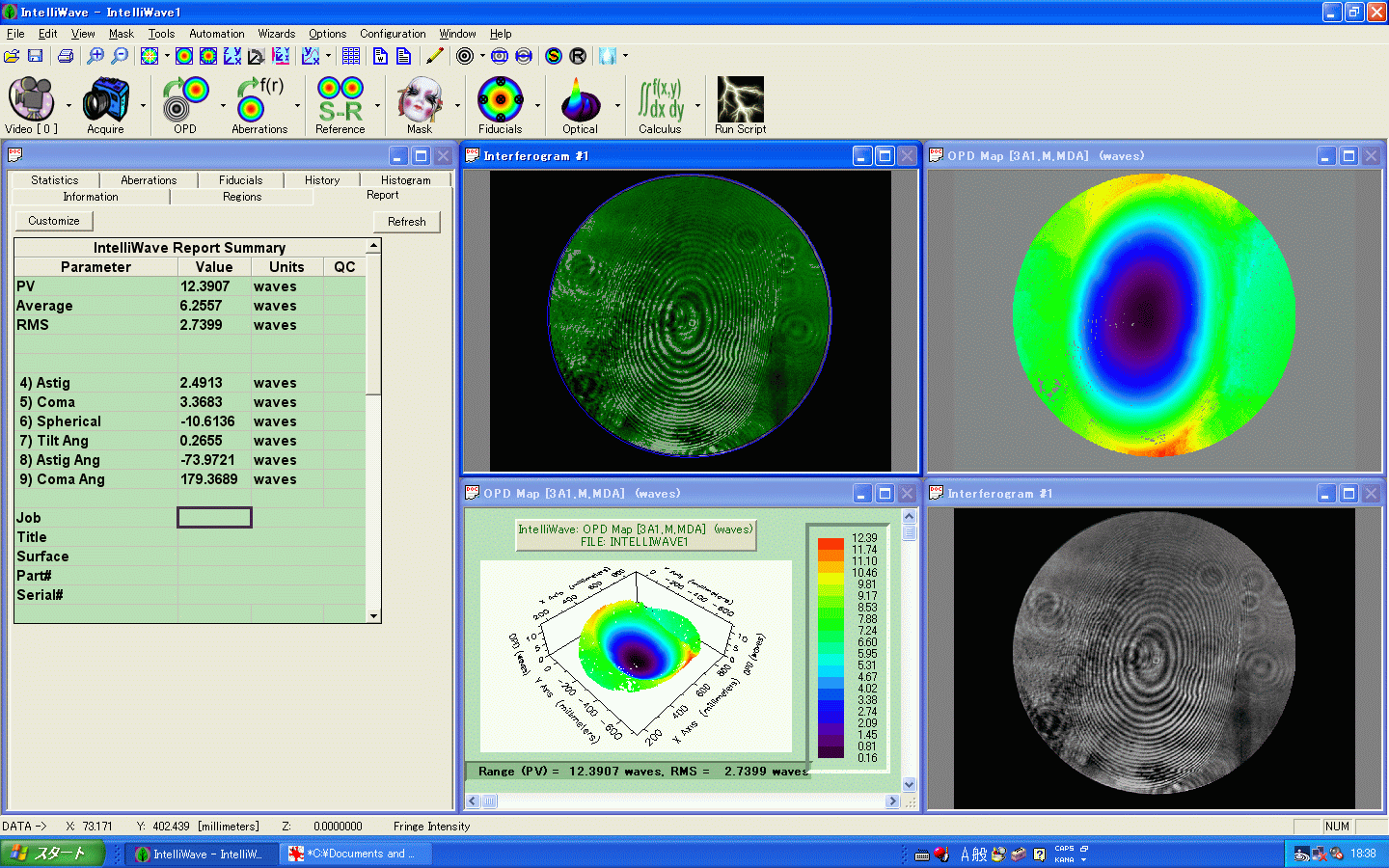Click the save floppy disk icon
This screenshot has width=1389, height=868.
pos(35,56)
